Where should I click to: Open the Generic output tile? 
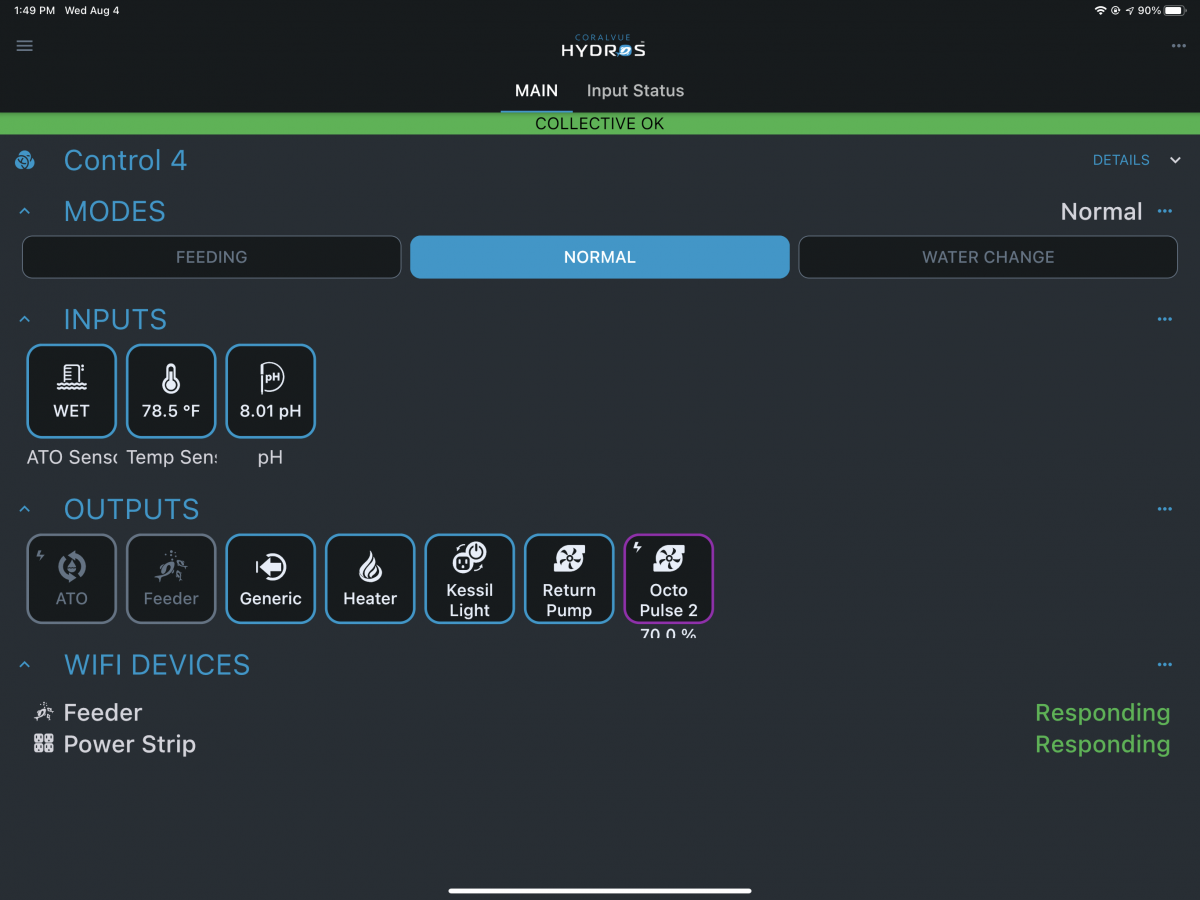click(x=271, y=579)
